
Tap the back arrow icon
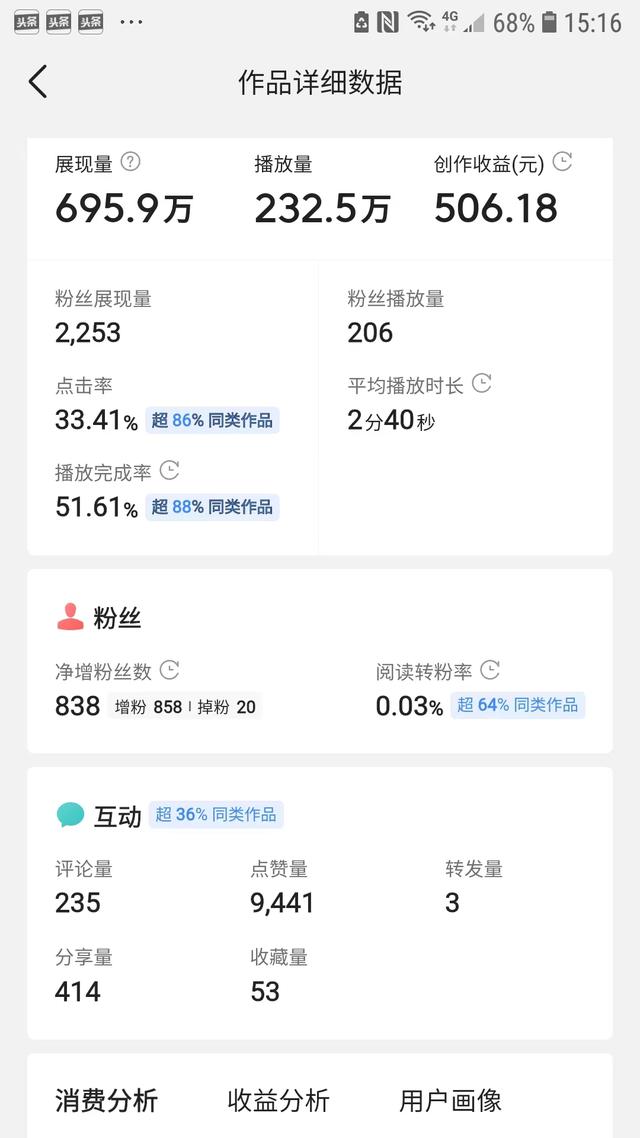tap(38, 82)
